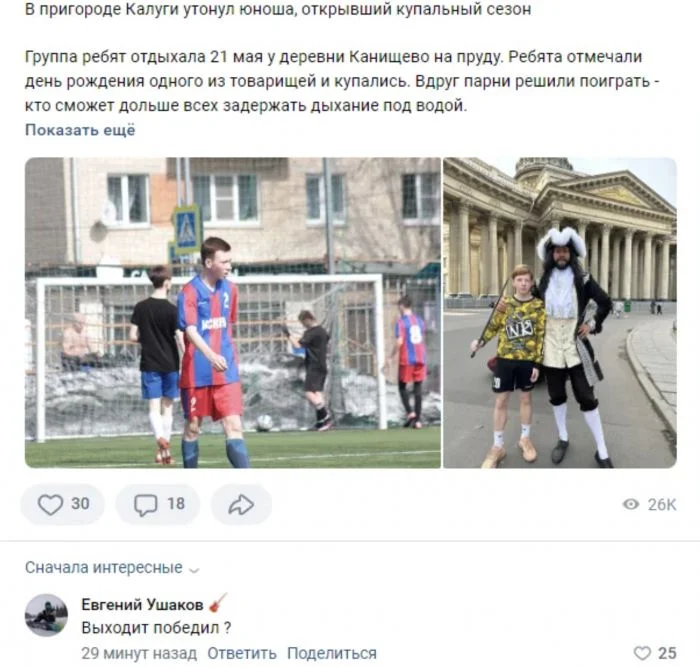700x667 pixels.
Task: Click the comment likes count 25
Action: [x=667, y=654]
